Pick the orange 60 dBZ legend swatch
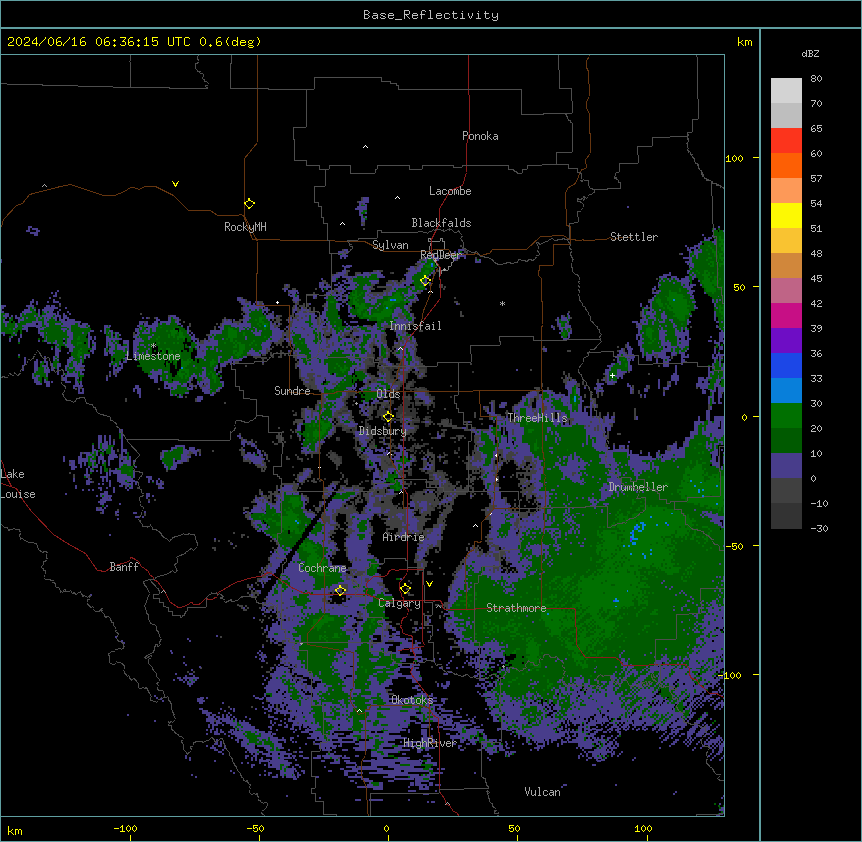 pyautogui.click(x=786, y=165)
